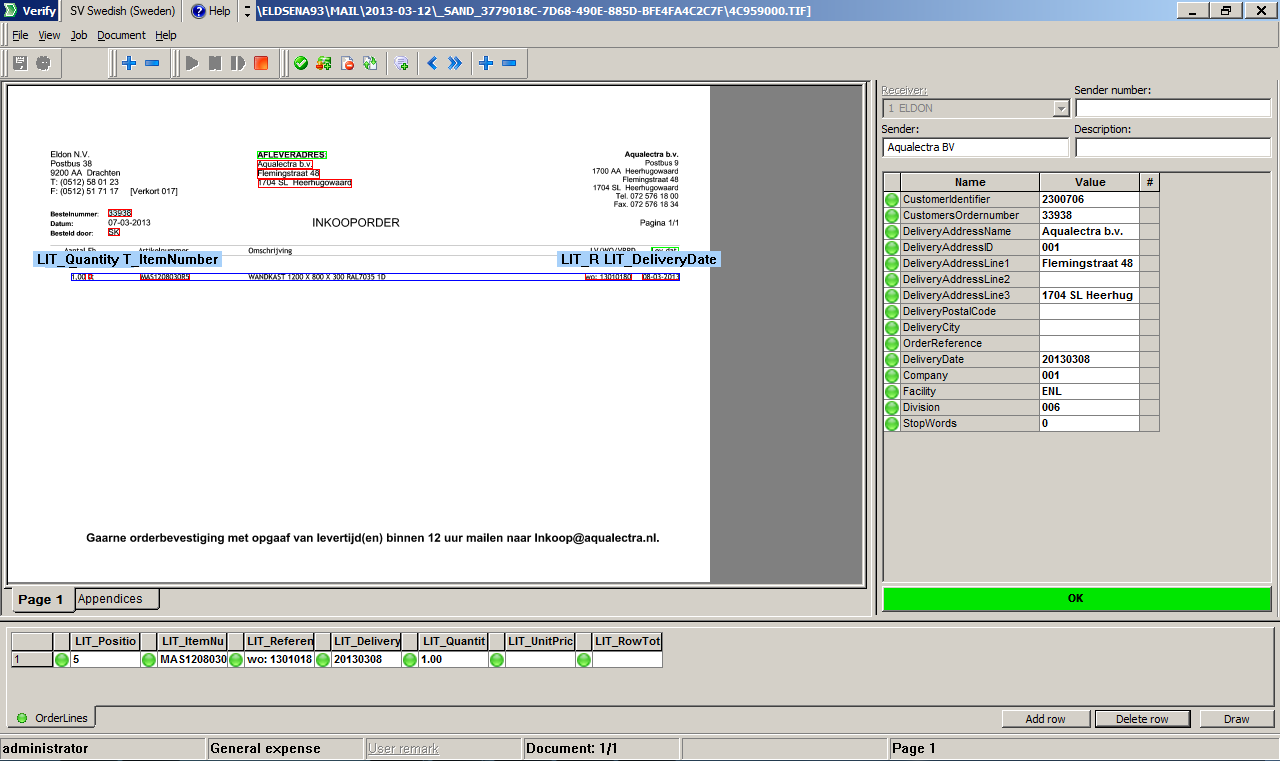Click the disabled save floppy icon
1280x761 pixels.
point(20,63)
